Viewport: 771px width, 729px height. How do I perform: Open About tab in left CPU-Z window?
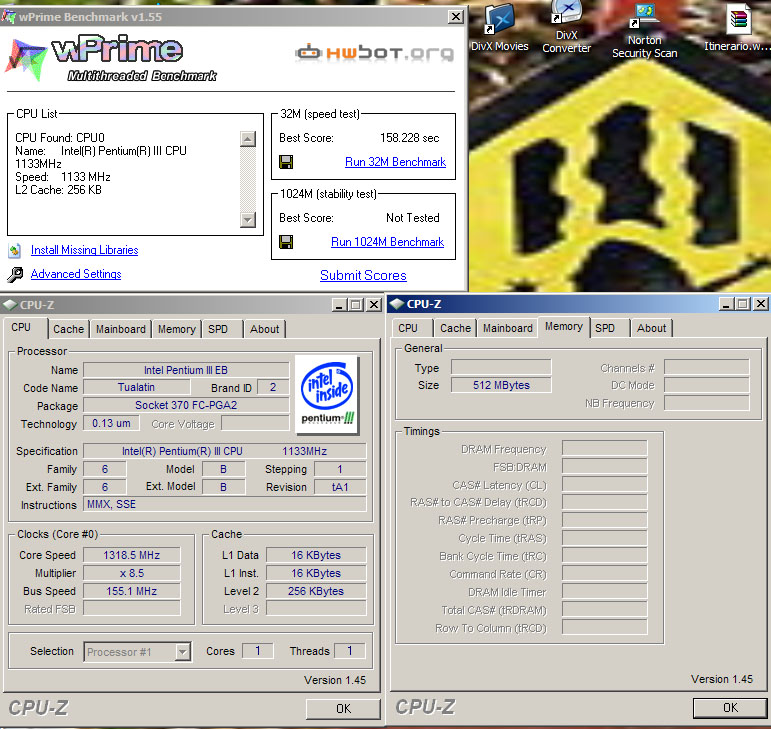[264, 329]
